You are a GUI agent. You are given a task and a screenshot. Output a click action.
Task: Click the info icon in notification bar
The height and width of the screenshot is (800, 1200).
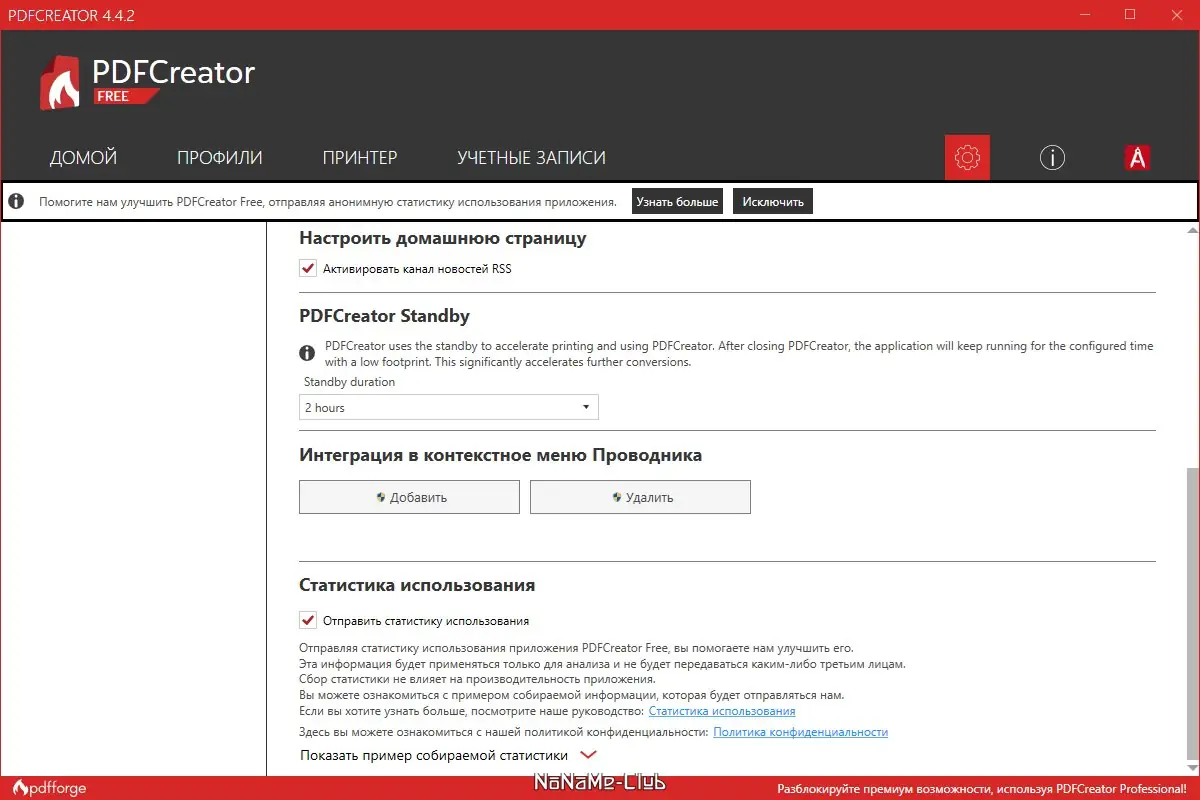[16, 201]
